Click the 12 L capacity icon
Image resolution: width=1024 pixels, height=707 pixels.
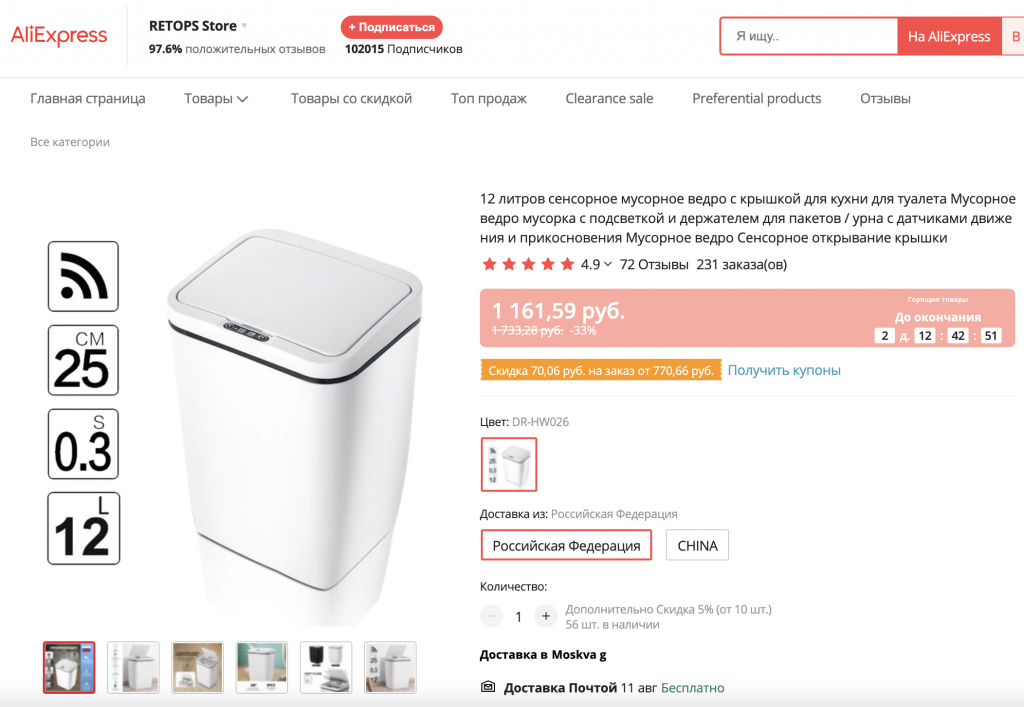83,528
